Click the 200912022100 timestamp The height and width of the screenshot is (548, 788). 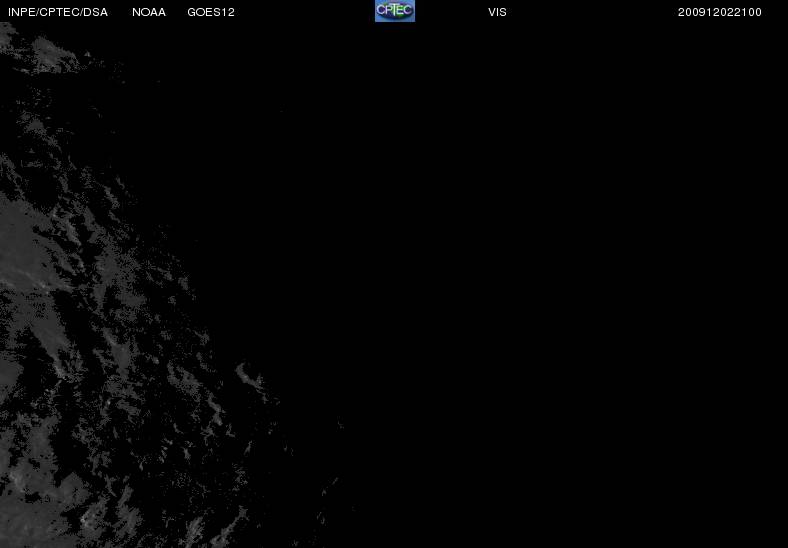tap(720, 12)
